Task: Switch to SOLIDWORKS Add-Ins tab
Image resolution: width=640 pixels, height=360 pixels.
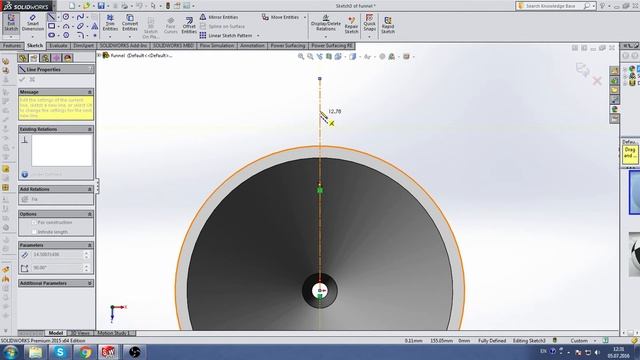Action: click(124, 46)
